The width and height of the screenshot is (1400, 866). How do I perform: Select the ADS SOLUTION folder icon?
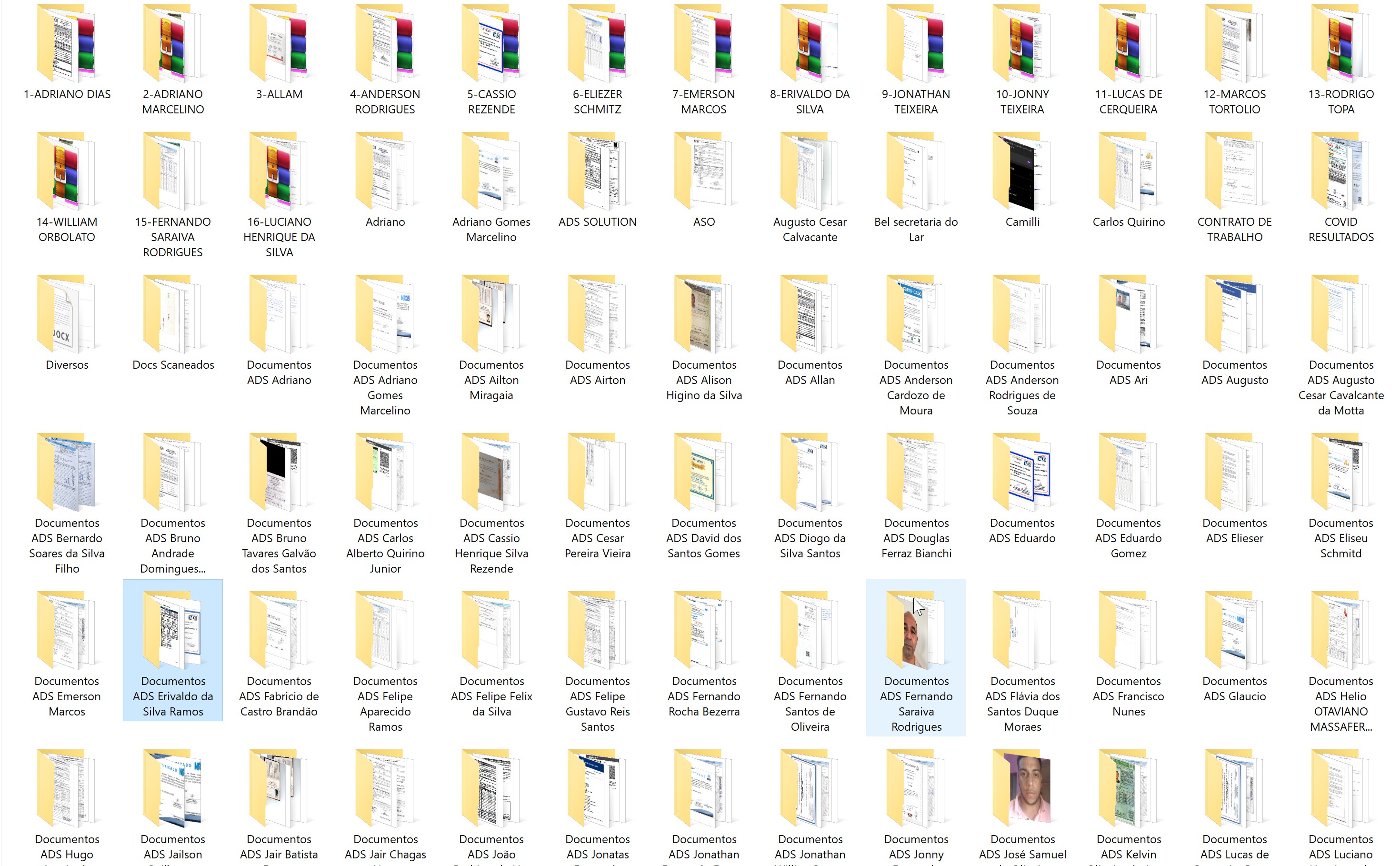point(598,171)
